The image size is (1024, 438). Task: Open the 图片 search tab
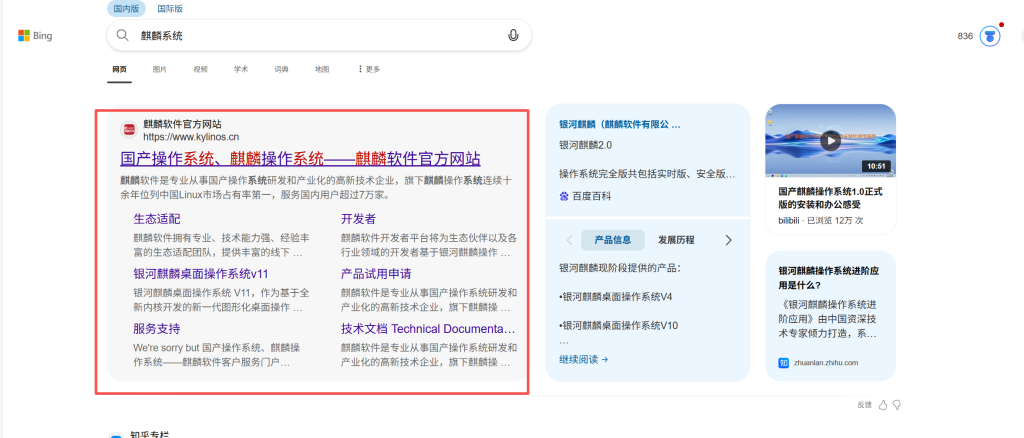click(x=160, y=69)
